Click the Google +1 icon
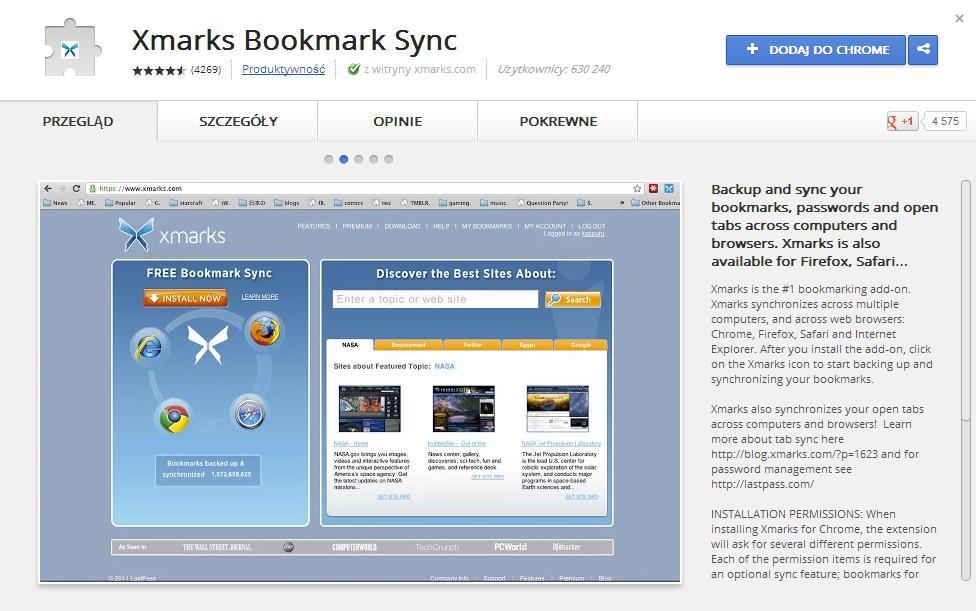 click(x=902, y=121)
